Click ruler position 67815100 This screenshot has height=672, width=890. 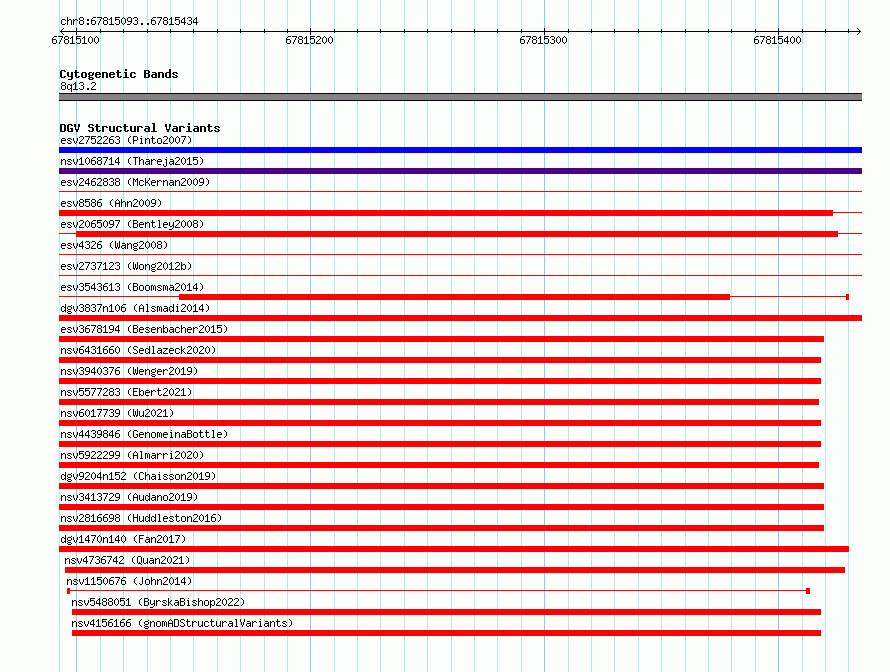click(75, 40)
